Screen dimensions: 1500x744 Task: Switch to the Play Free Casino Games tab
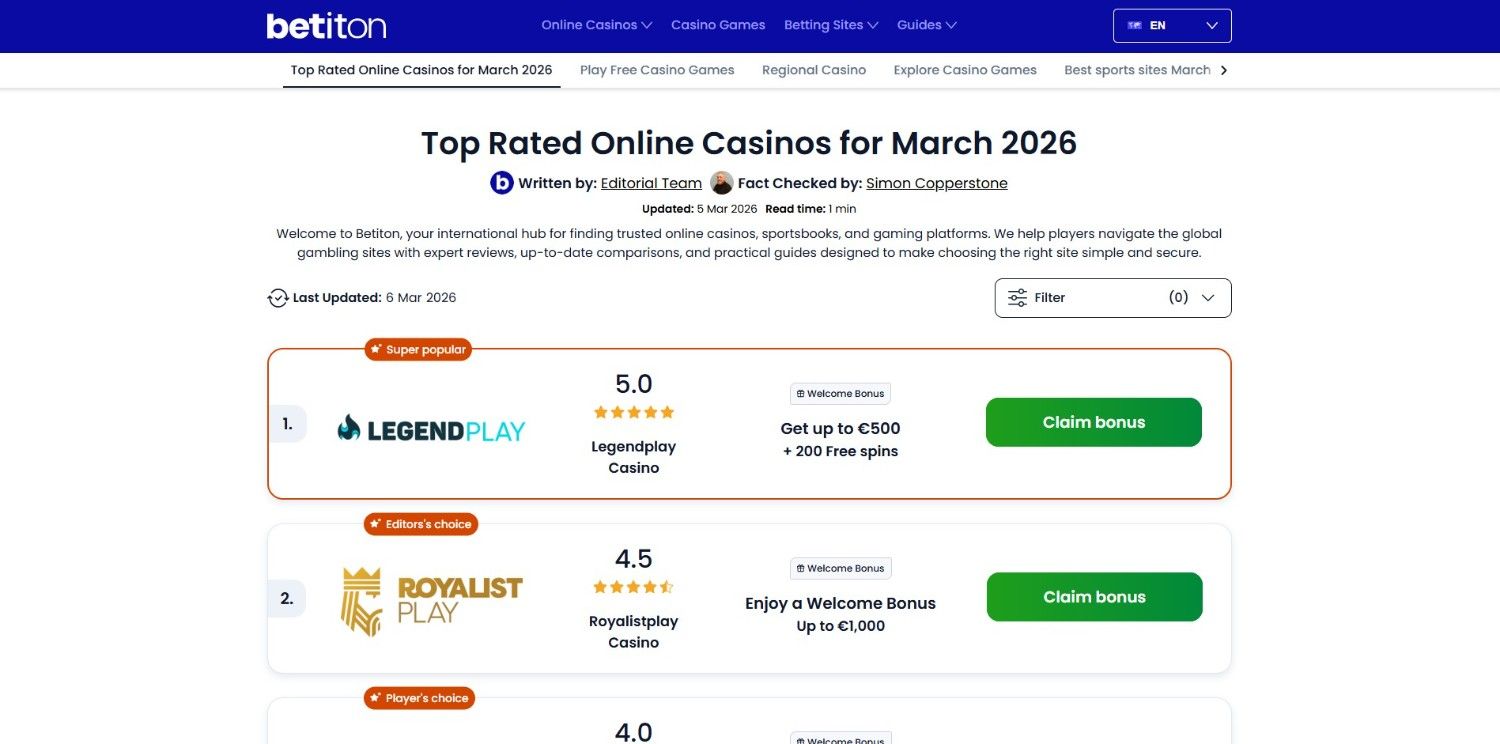657,70
